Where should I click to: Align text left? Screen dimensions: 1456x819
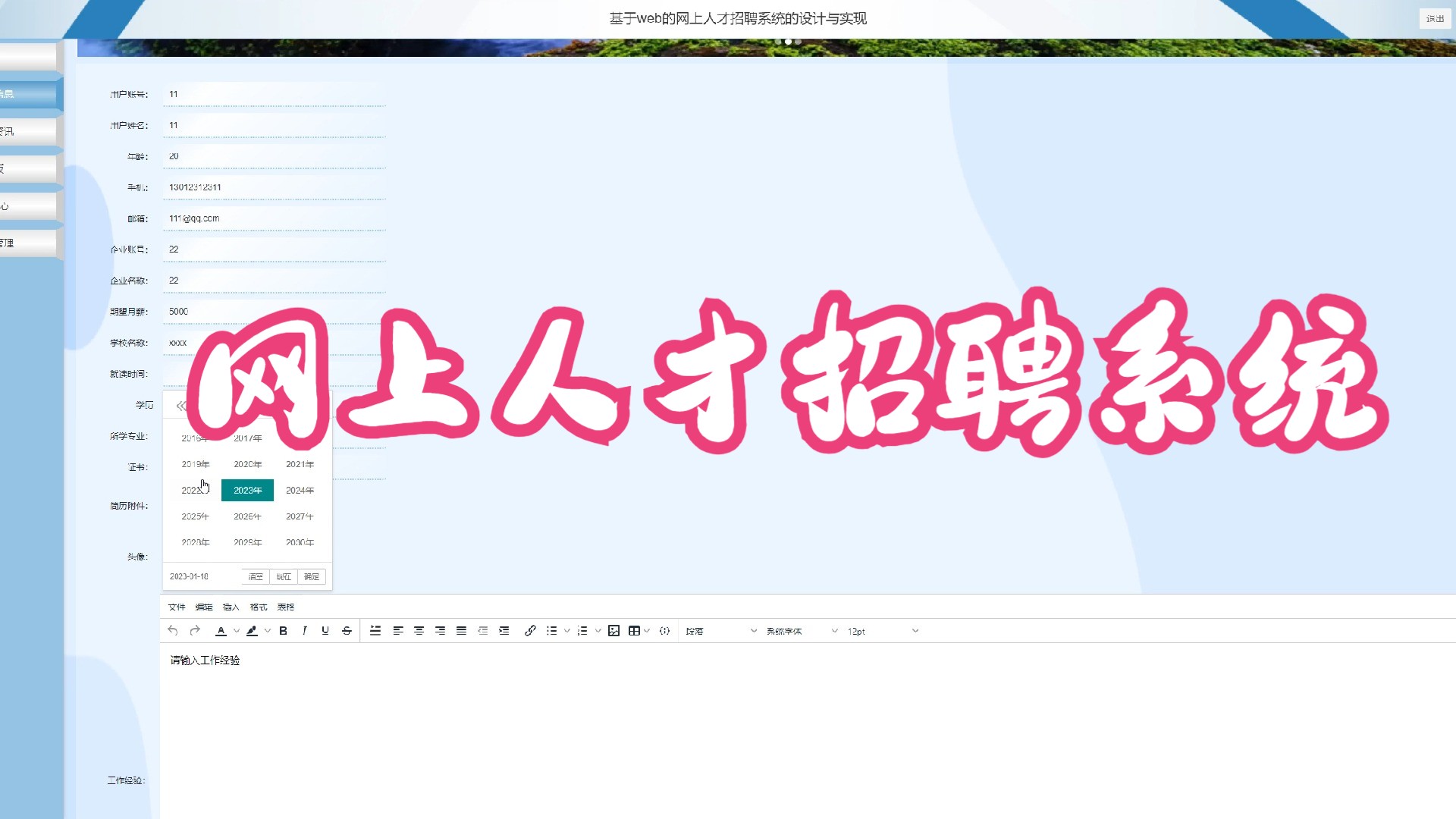pyautogui.click(x=397, y=630)
